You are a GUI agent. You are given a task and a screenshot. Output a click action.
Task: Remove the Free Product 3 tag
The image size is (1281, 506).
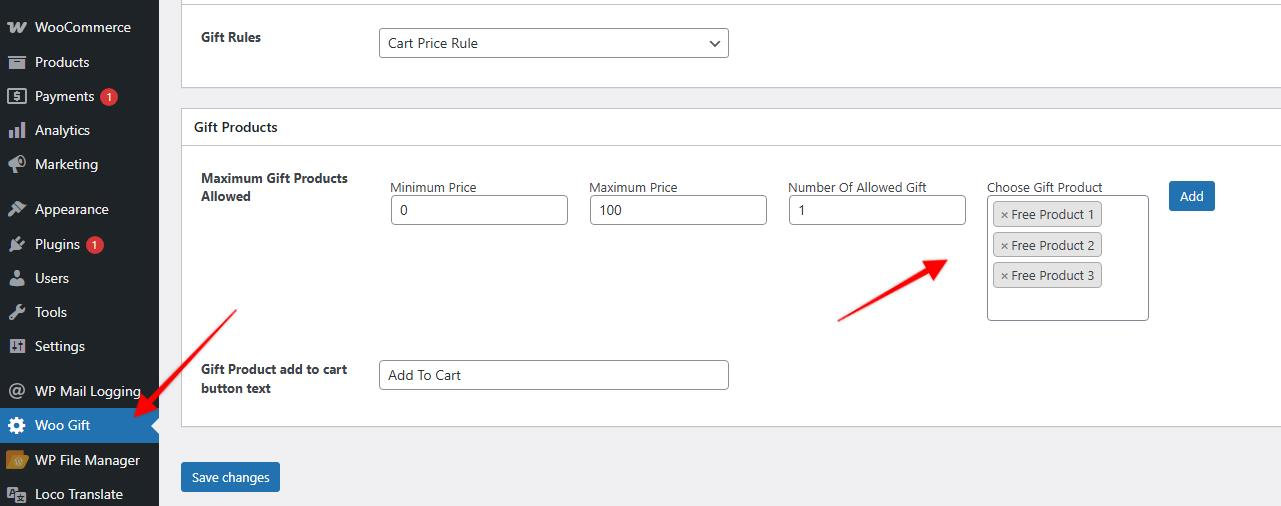pyautogui.click(x=1004, y=276)
